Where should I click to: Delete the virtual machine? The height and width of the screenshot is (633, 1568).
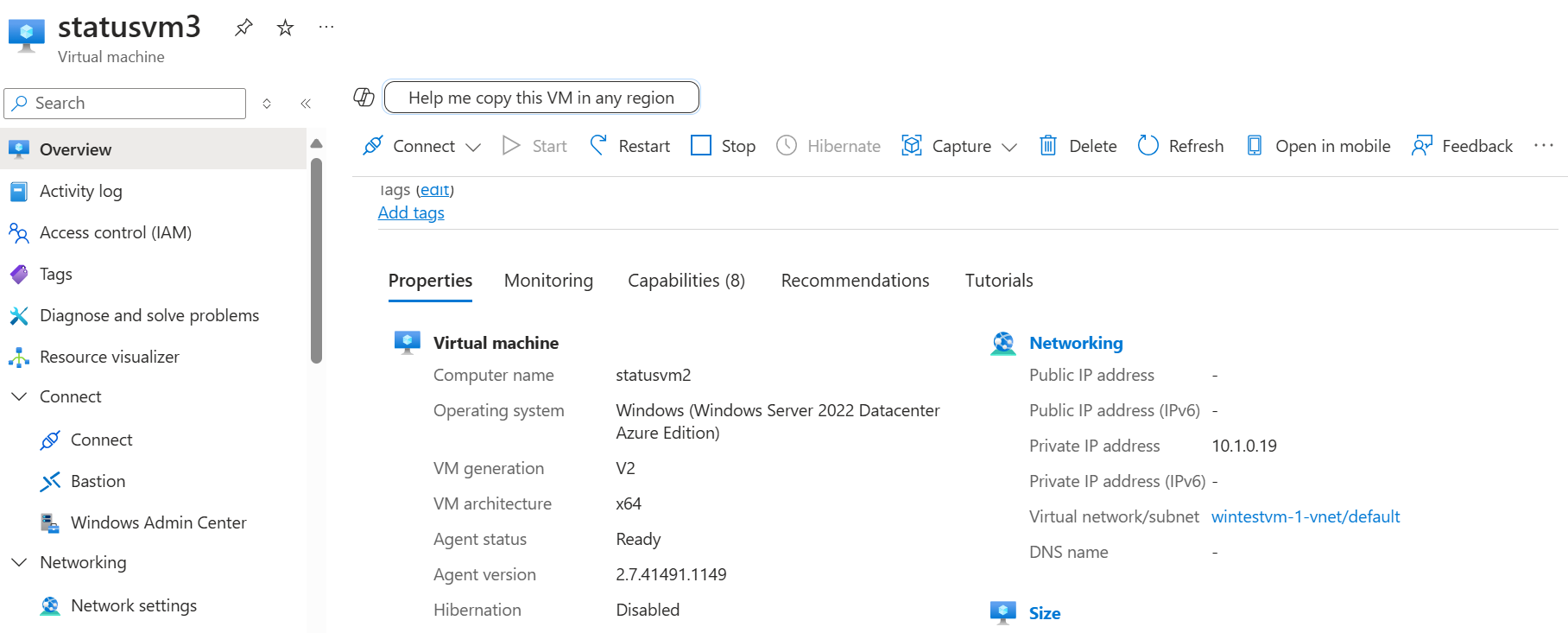point(1078,146)
